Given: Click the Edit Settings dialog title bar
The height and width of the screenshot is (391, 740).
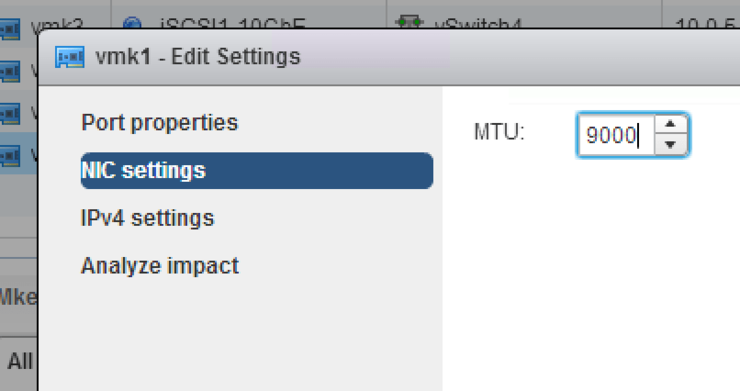Looking at the screenshot, I should coord(389,57).
